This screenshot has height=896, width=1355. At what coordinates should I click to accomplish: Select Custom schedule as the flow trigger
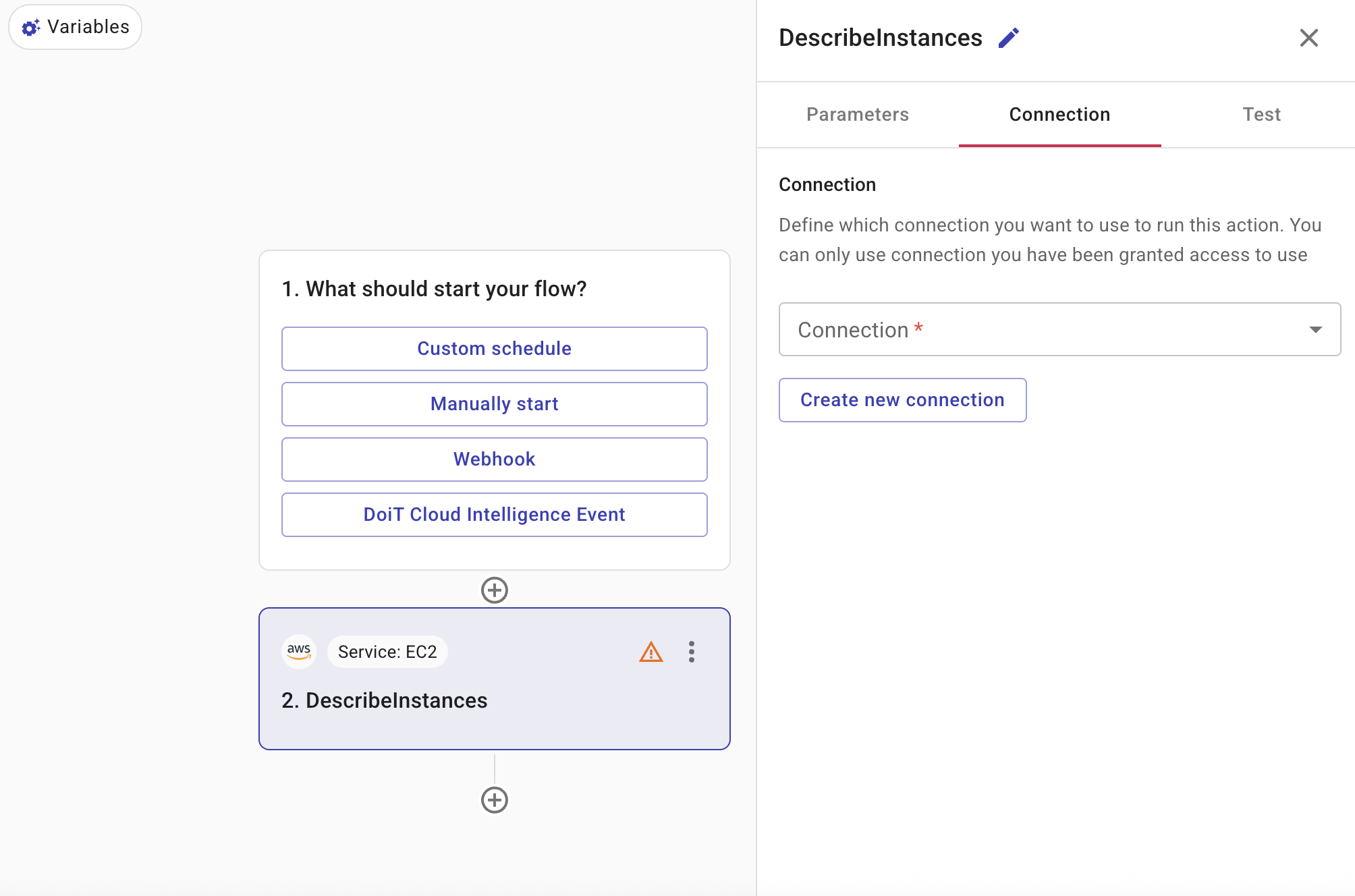494,349
